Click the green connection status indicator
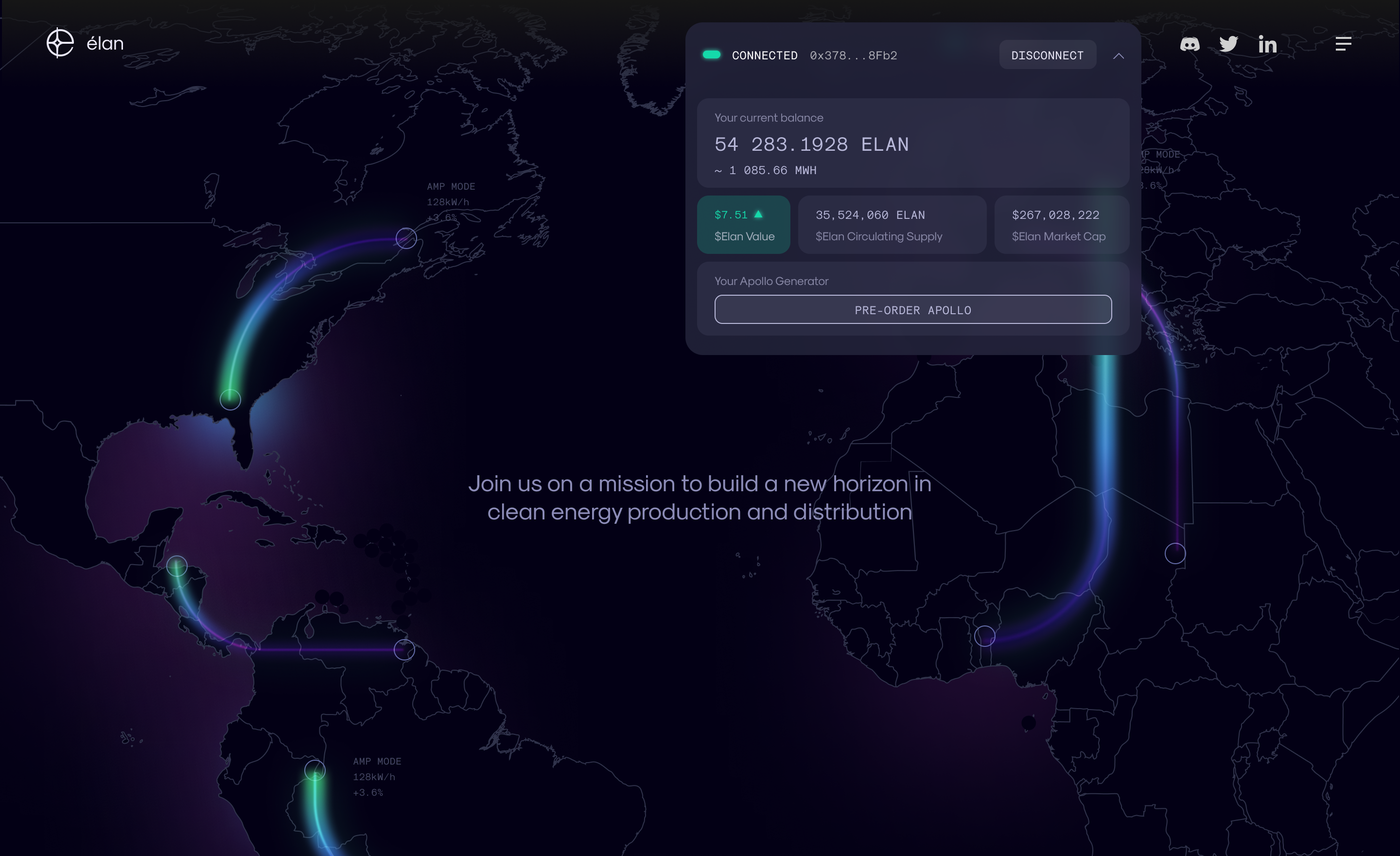Viewport: 1400px width, 856px height. pos(713,54)
